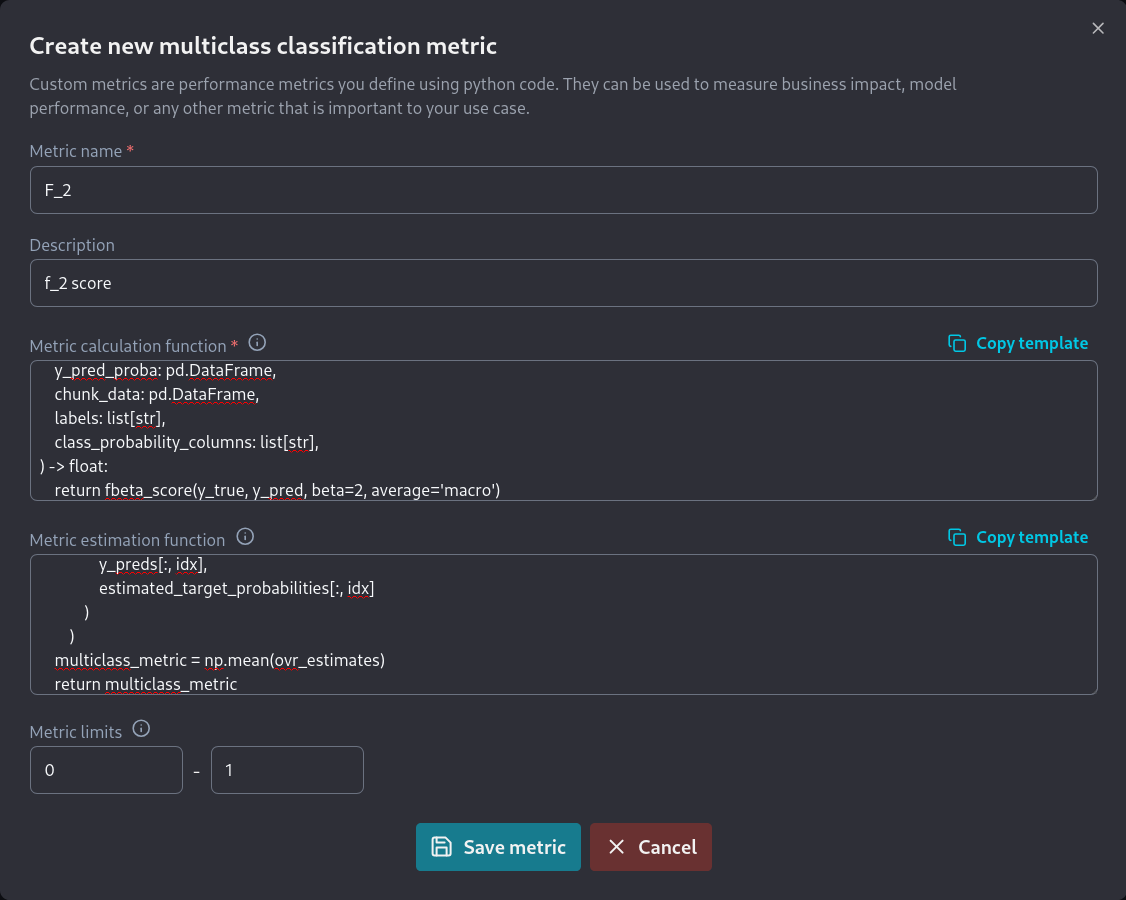Image resolution: width=1126 pixels, height=900 pixels.
Task: Click the lower metric limit field
Action: 106,770
